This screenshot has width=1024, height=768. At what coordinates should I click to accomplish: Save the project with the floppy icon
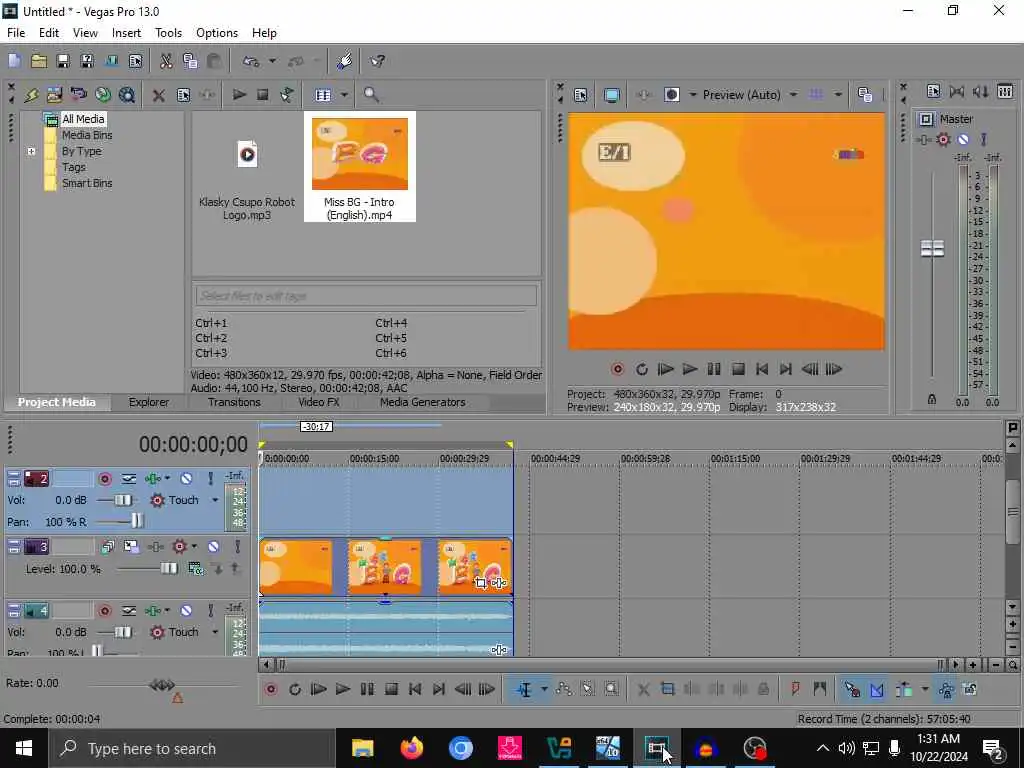point(63,61)
